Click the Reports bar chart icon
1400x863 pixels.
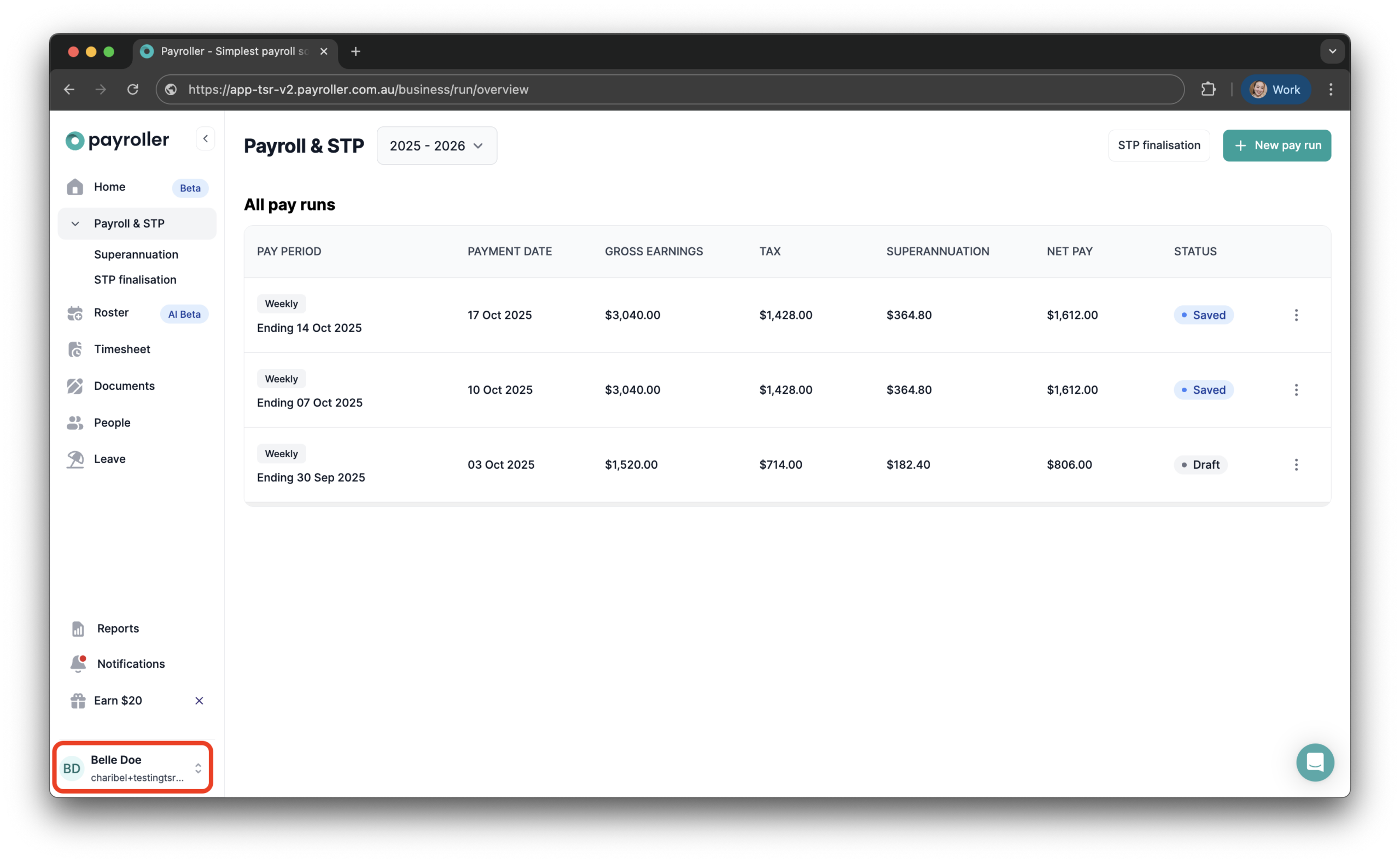click(x=78, y=628)
